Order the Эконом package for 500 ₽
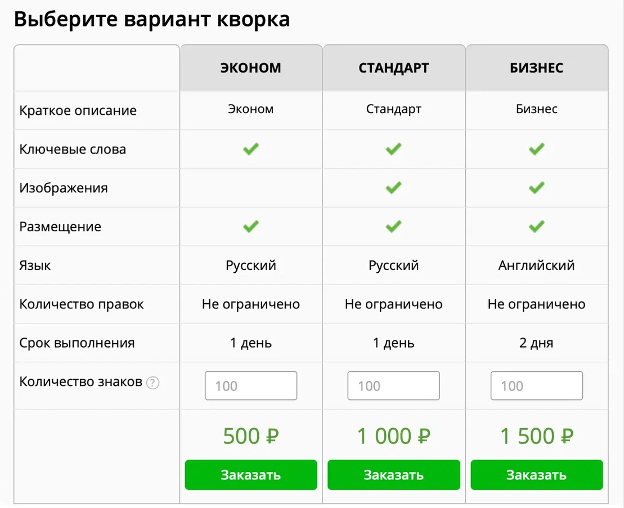 251,474
